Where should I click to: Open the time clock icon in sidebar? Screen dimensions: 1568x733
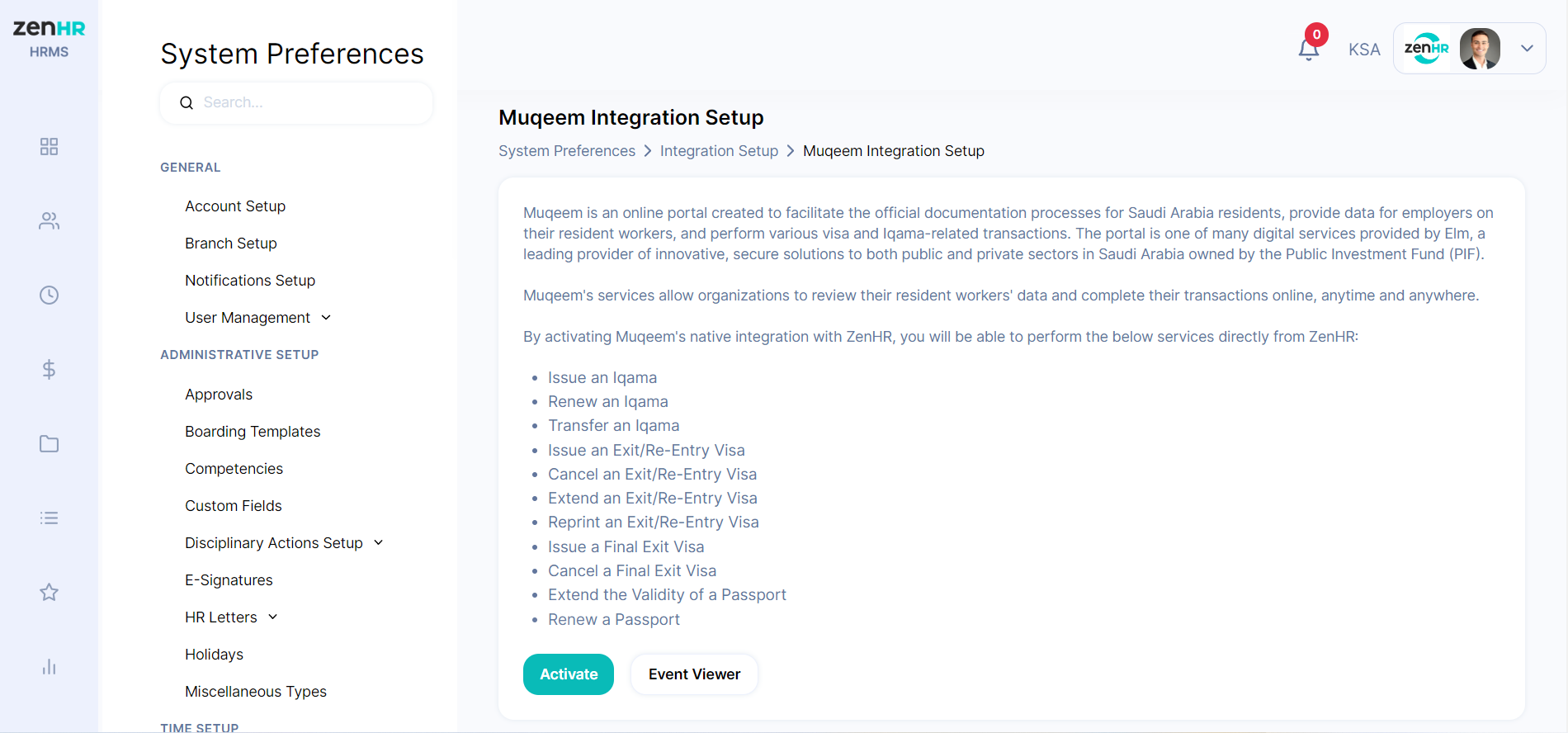49,296
